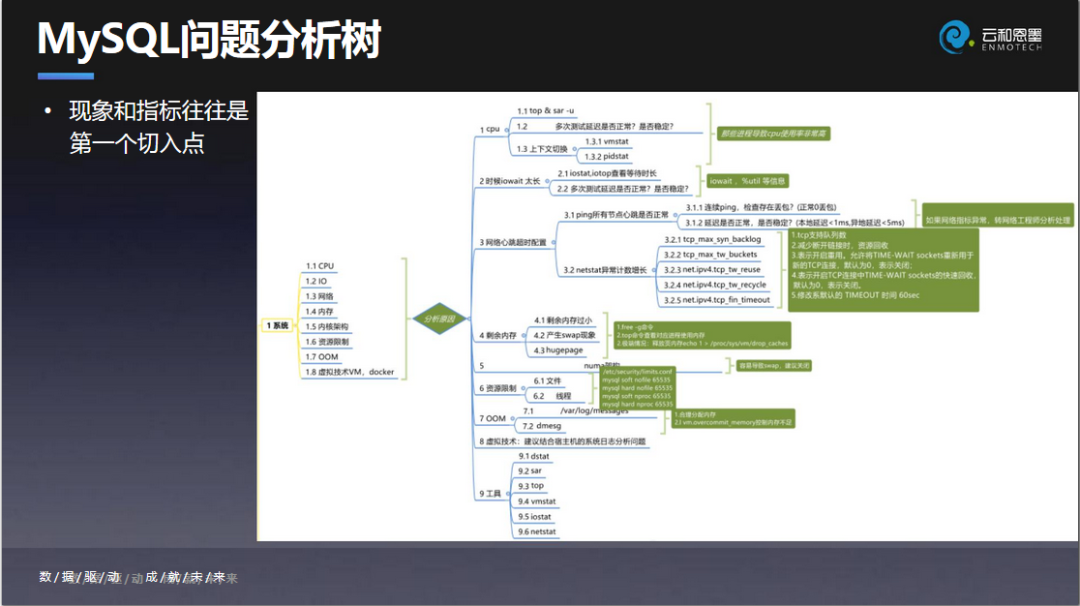
Task: Click the 1.1 top & sar -u node
Action: 546,110
